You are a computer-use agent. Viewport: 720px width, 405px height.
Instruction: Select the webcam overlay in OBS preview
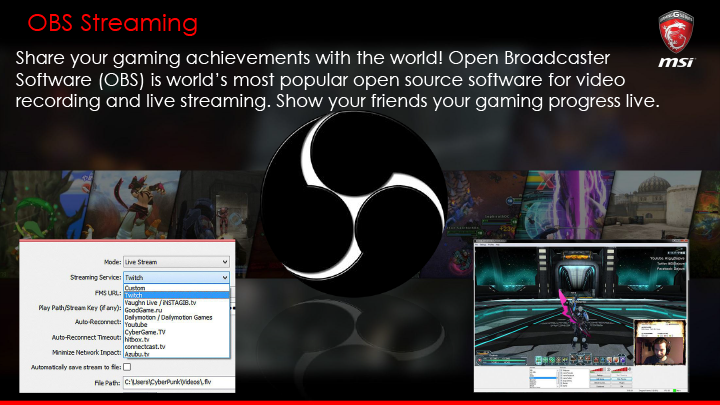click(x=660, y=343)
